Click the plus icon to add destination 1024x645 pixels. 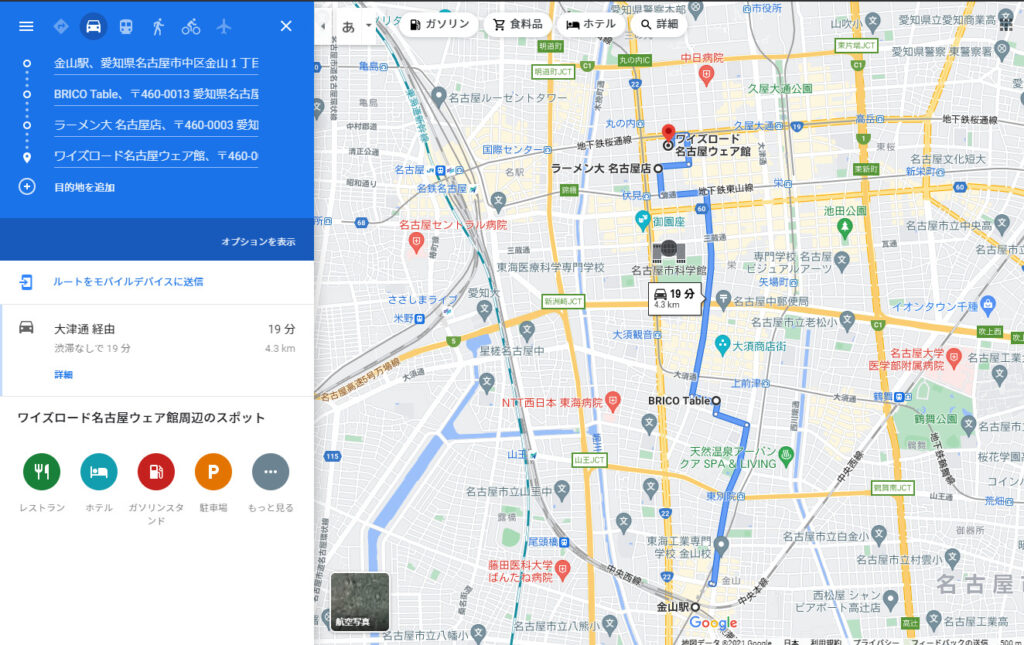[x=27, y=187]
